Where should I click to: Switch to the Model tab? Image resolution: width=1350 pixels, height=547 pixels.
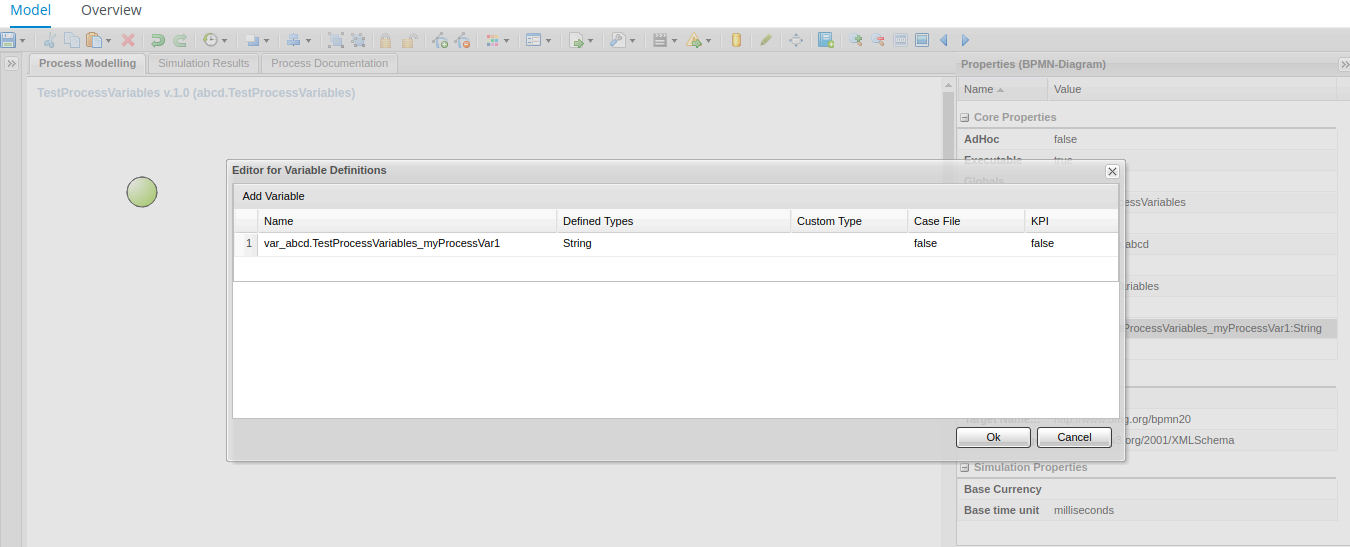tap(31, 10)
